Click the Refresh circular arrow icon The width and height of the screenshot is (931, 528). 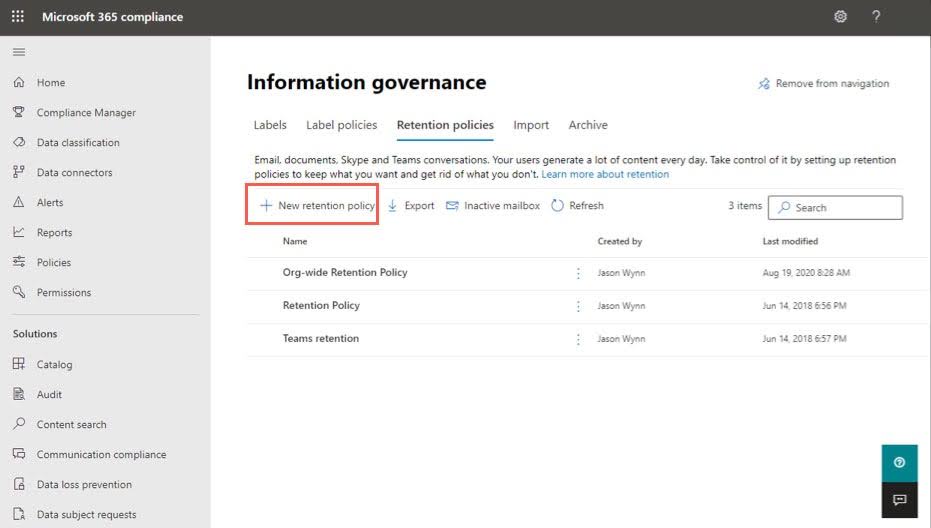[557, 205]
